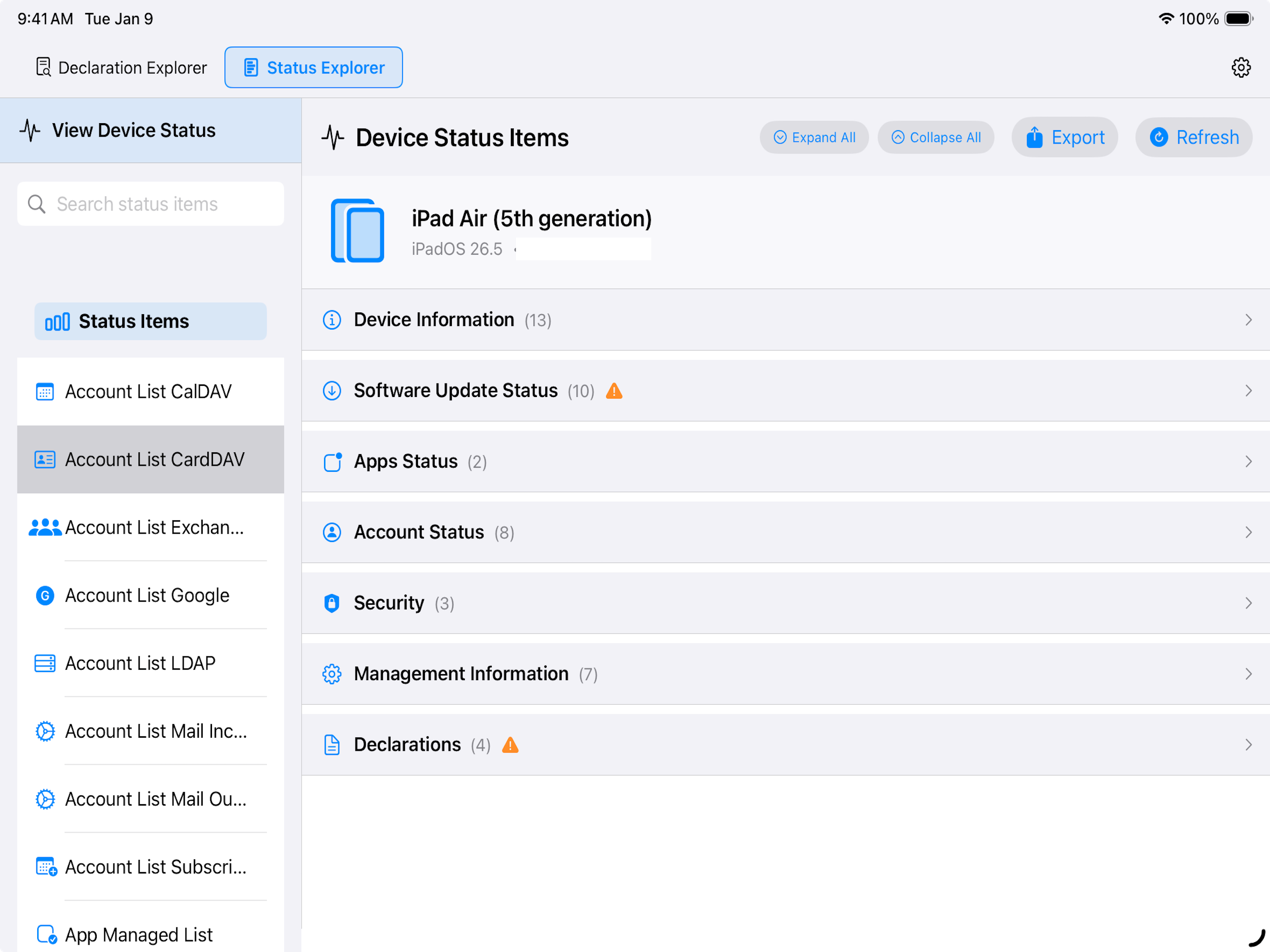Expand Device Information chevron
This screenshot has width=1270, height=952.
click(x=1248, y=320)
